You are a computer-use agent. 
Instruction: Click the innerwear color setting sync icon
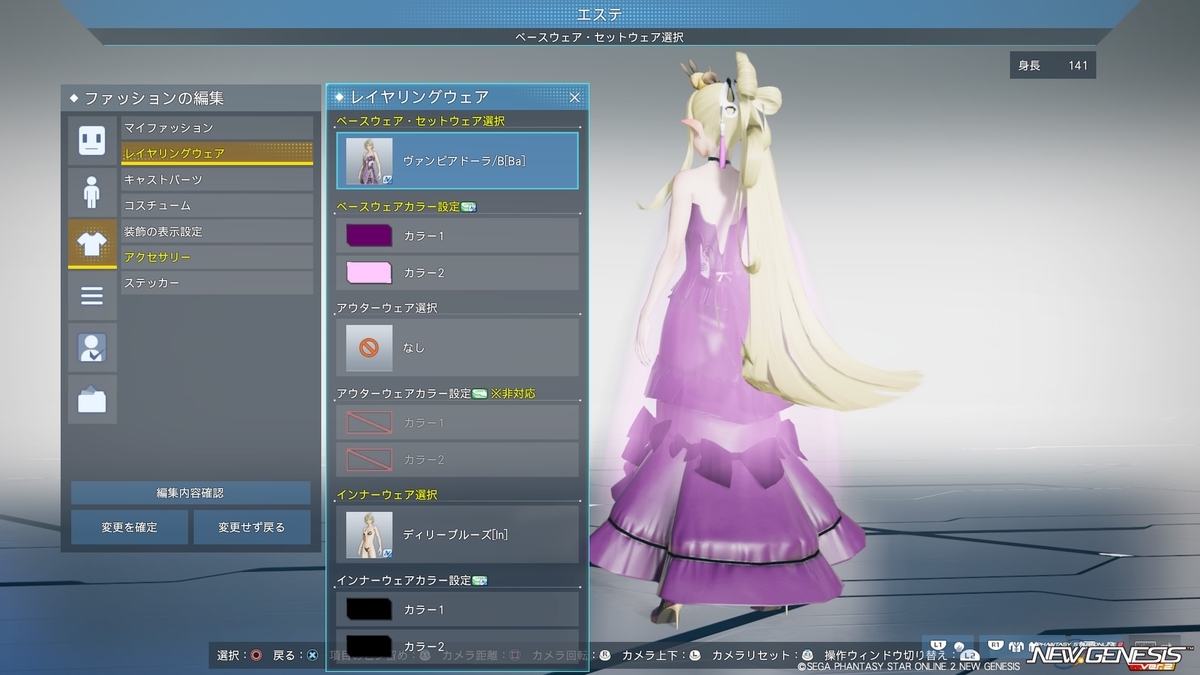pyautogui.click(x=480, y=580)
